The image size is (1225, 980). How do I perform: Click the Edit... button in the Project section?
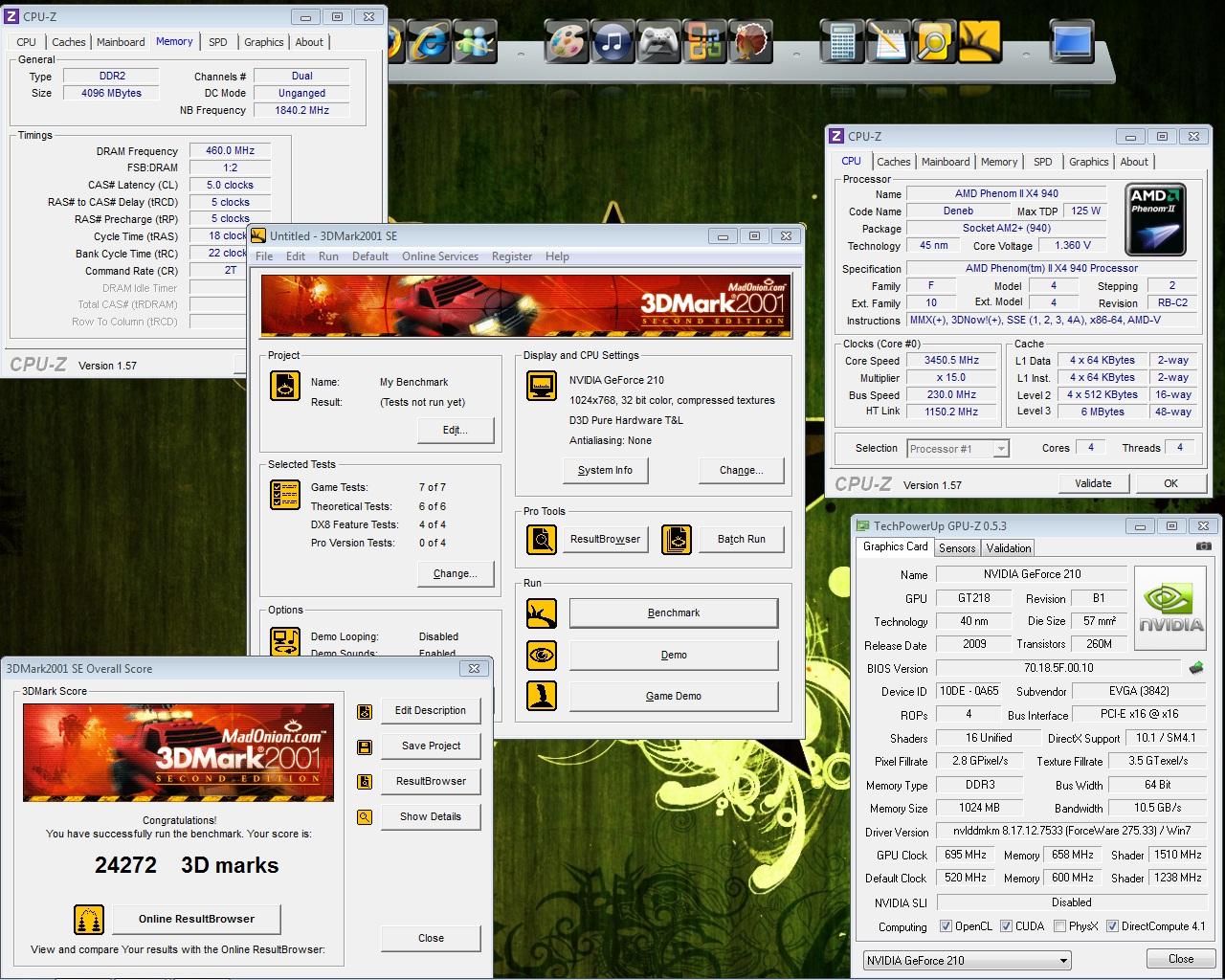pos(456,430)
